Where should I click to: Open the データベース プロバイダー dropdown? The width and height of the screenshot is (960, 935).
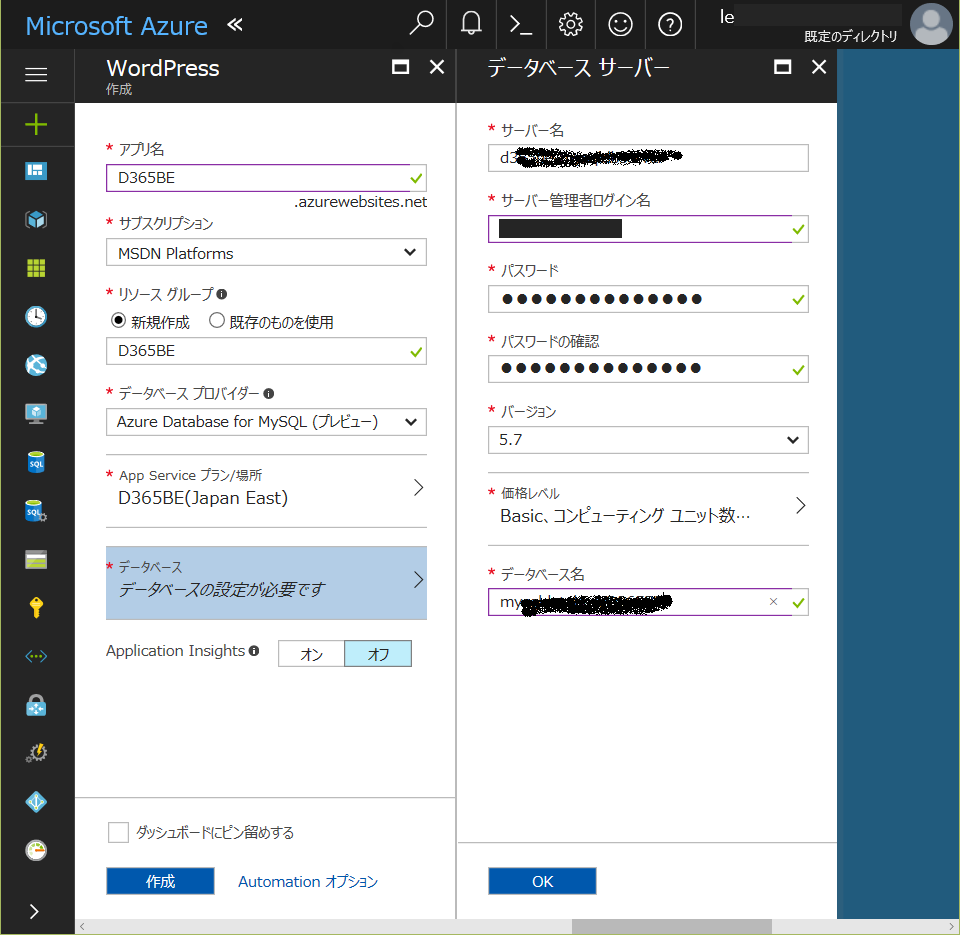pos(266,422)
